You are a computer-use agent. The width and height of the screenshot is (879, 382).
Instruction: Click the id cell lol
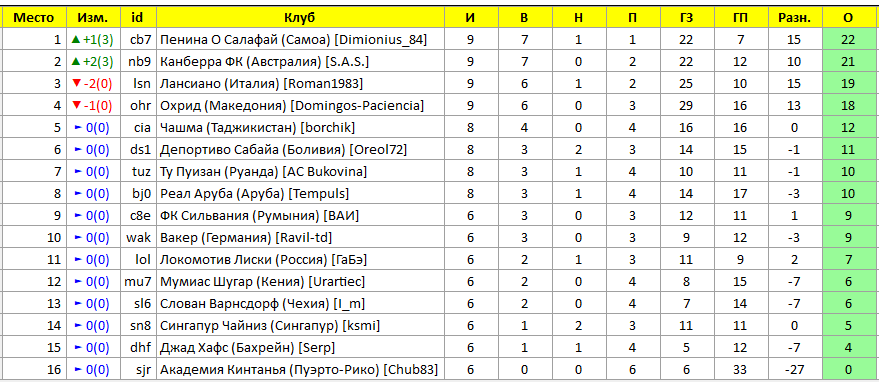tap(137, 260)
